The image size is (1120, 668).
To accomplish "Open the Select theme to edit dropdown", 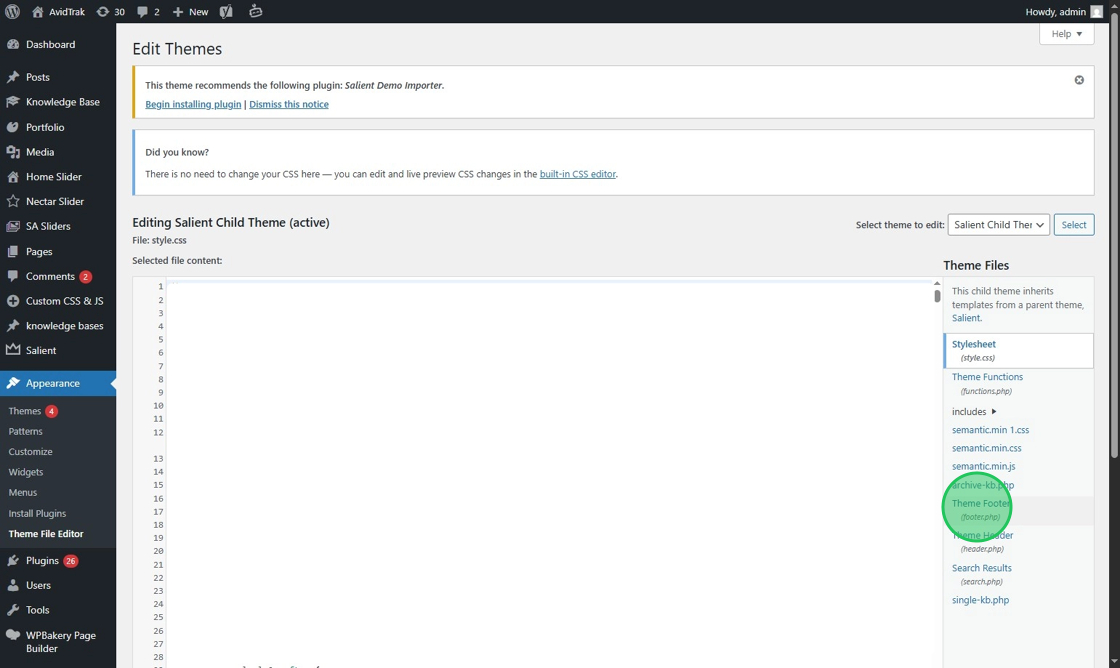I will pyautogui.click(x=998, y=224).
